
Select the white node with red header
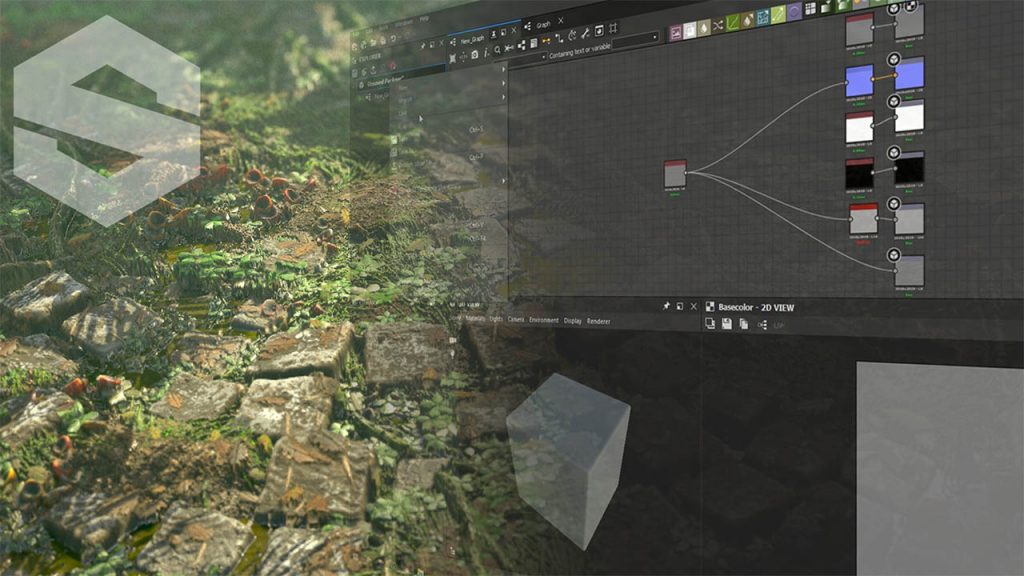(859, 127)
